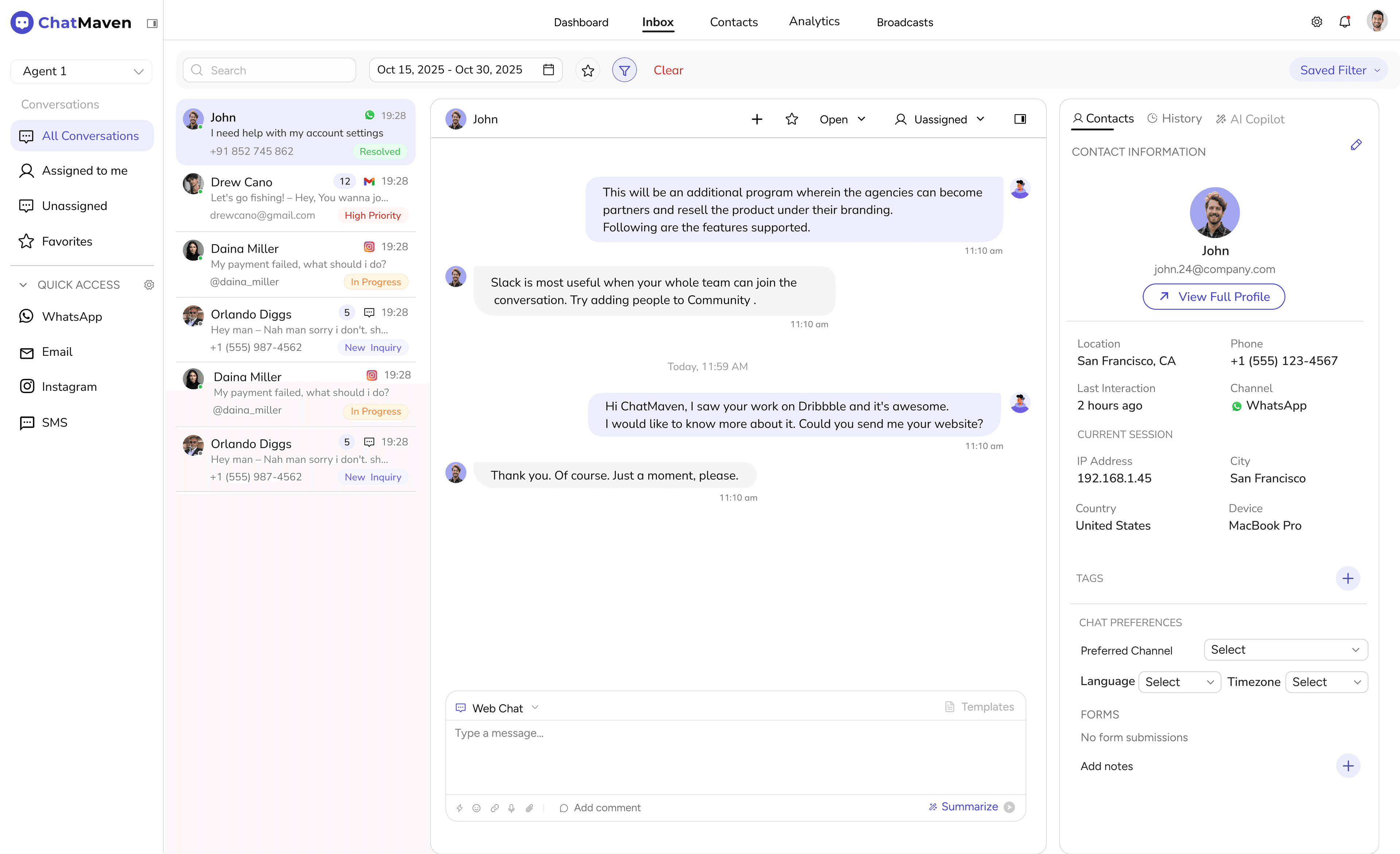Toggle the right panel in chat header
Screen dimensions: 1400x854
coord(1020,119)
